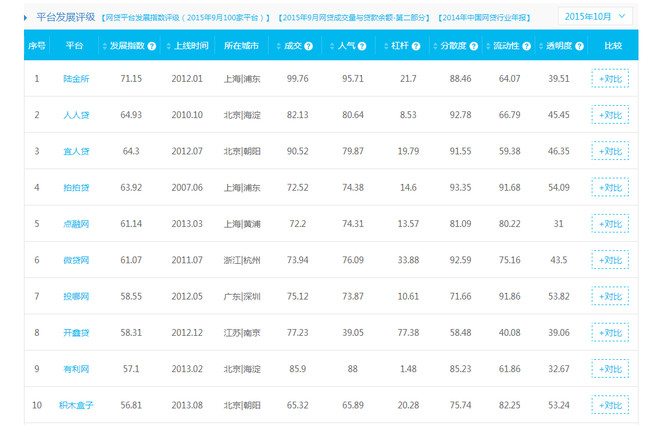The image size is (660, 425).
Task: Open 网贷平台发展指数评级 2015年9月 link
Action: pos(186,18)
